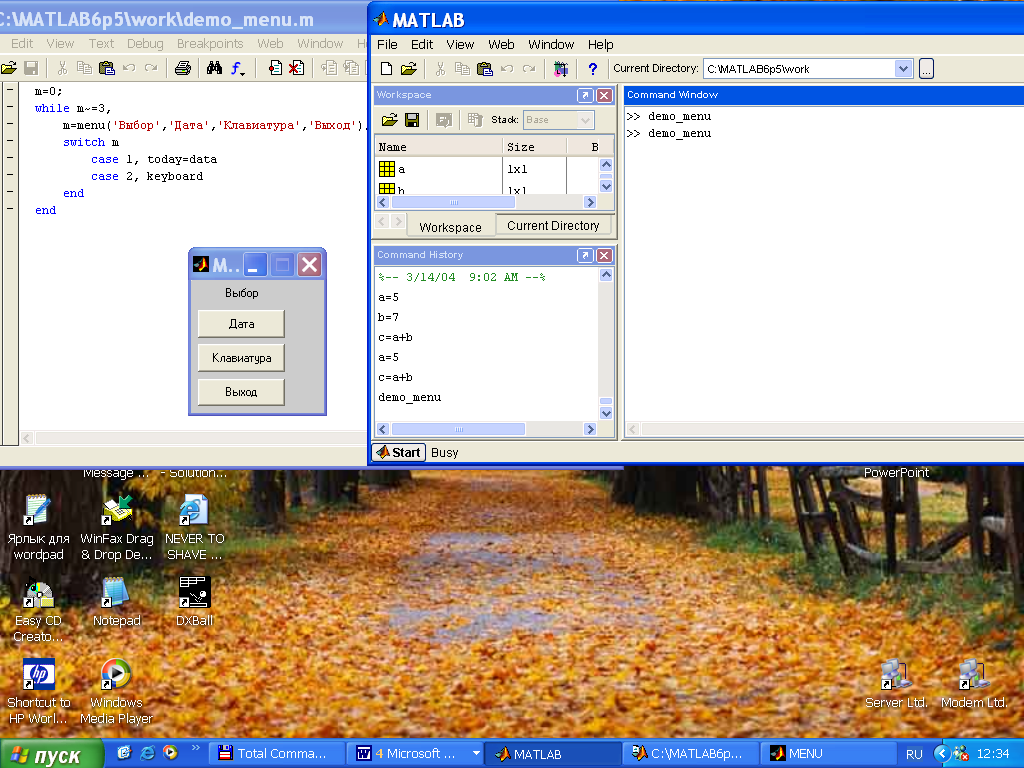
Task: Click Cut scissors icon in the editor toolbar
Action: [x=62, y=68]
